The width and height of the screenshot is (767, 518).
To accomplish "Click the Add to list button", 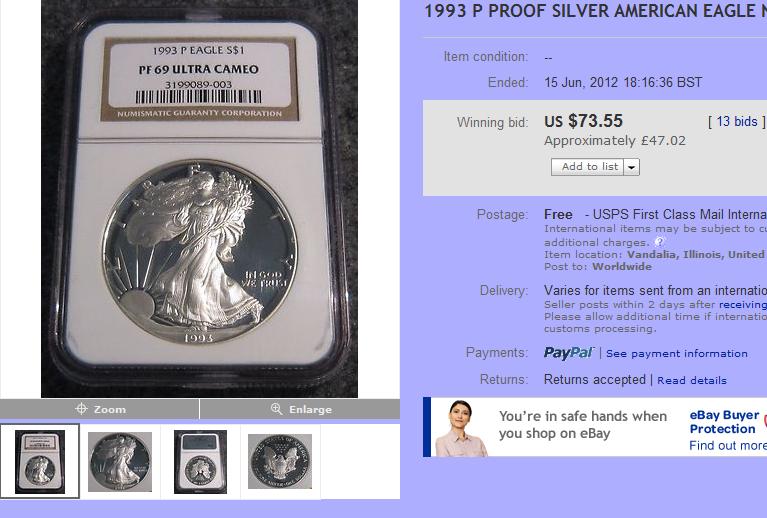I will (587, 167).
